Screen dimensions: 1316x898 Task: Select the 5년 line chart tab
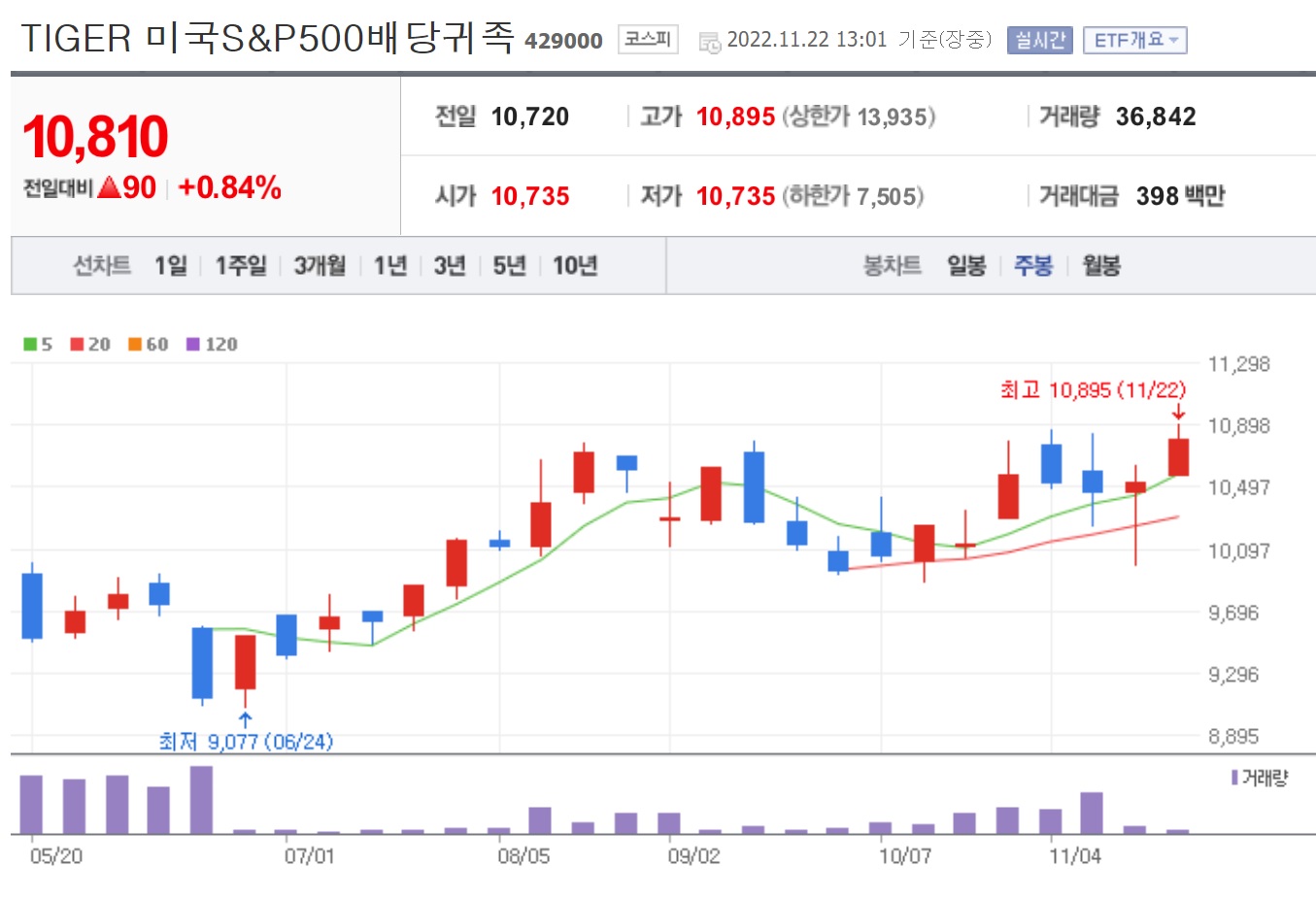pos(509,265)
